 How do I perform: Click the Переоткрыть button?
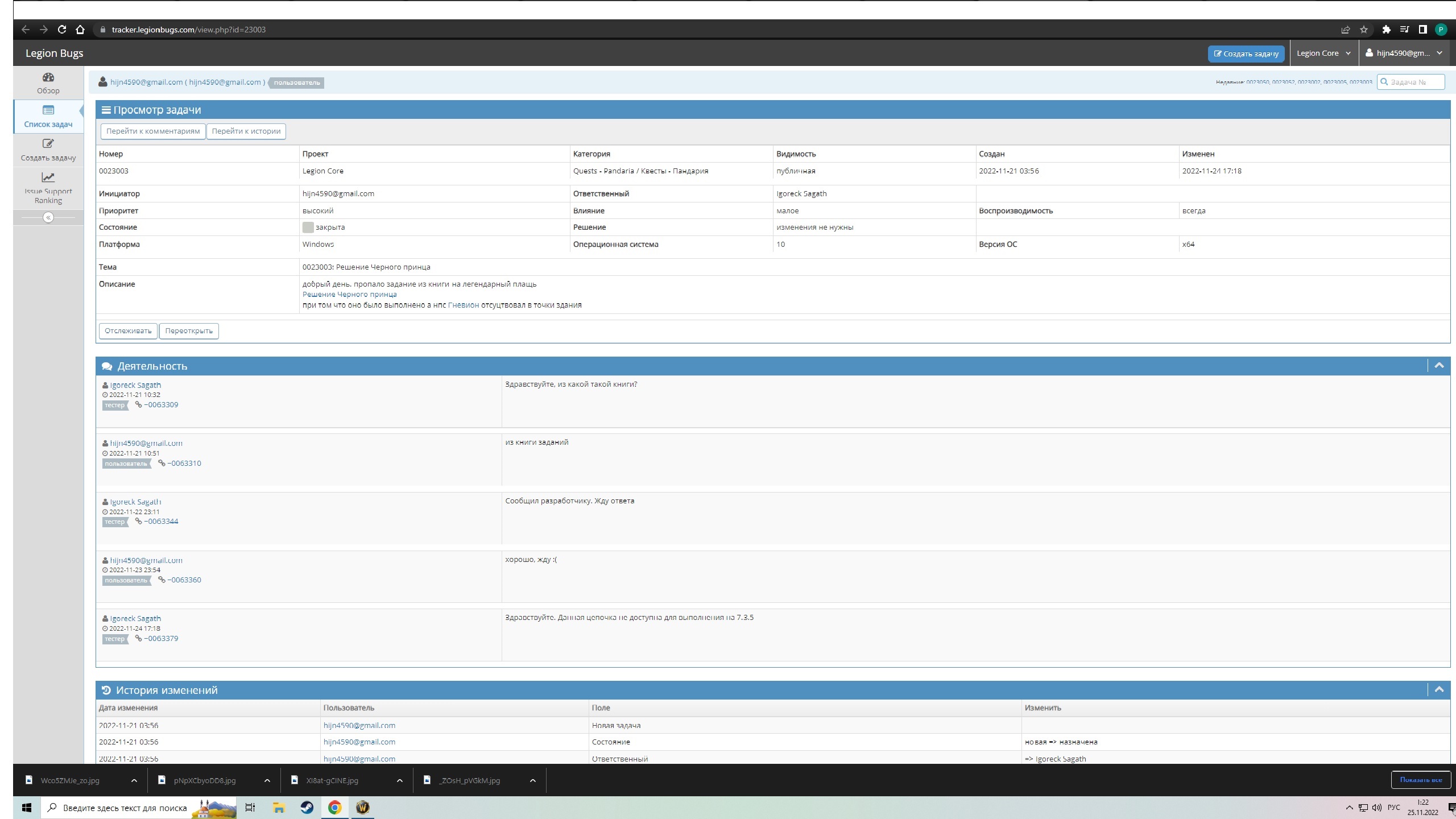click(x=189, y=331)
